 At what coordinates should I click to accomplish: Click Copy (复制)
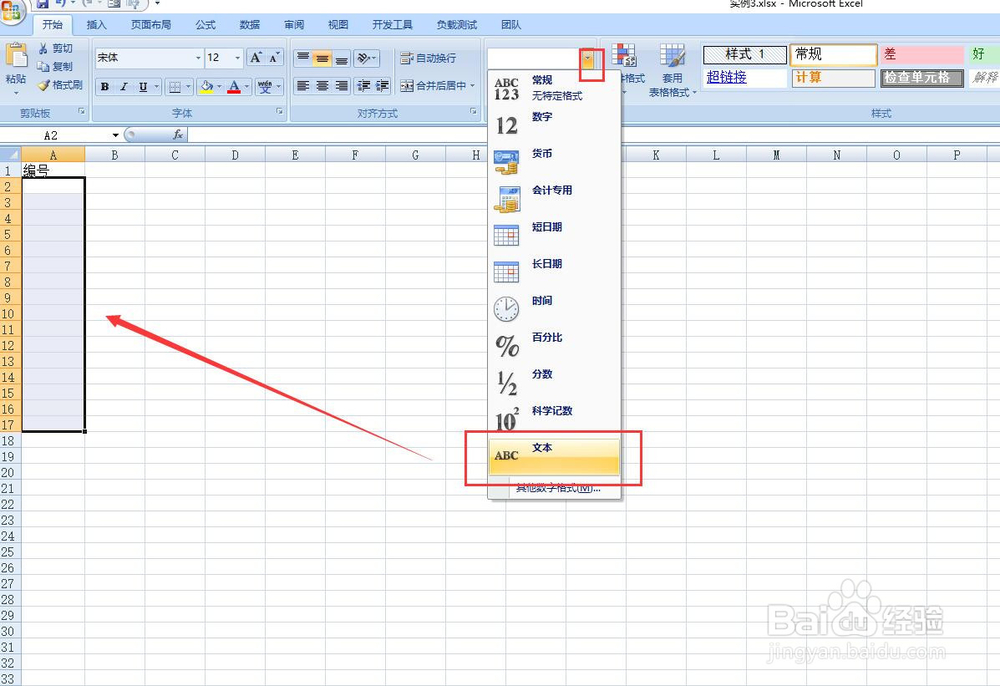click(55, 66)
